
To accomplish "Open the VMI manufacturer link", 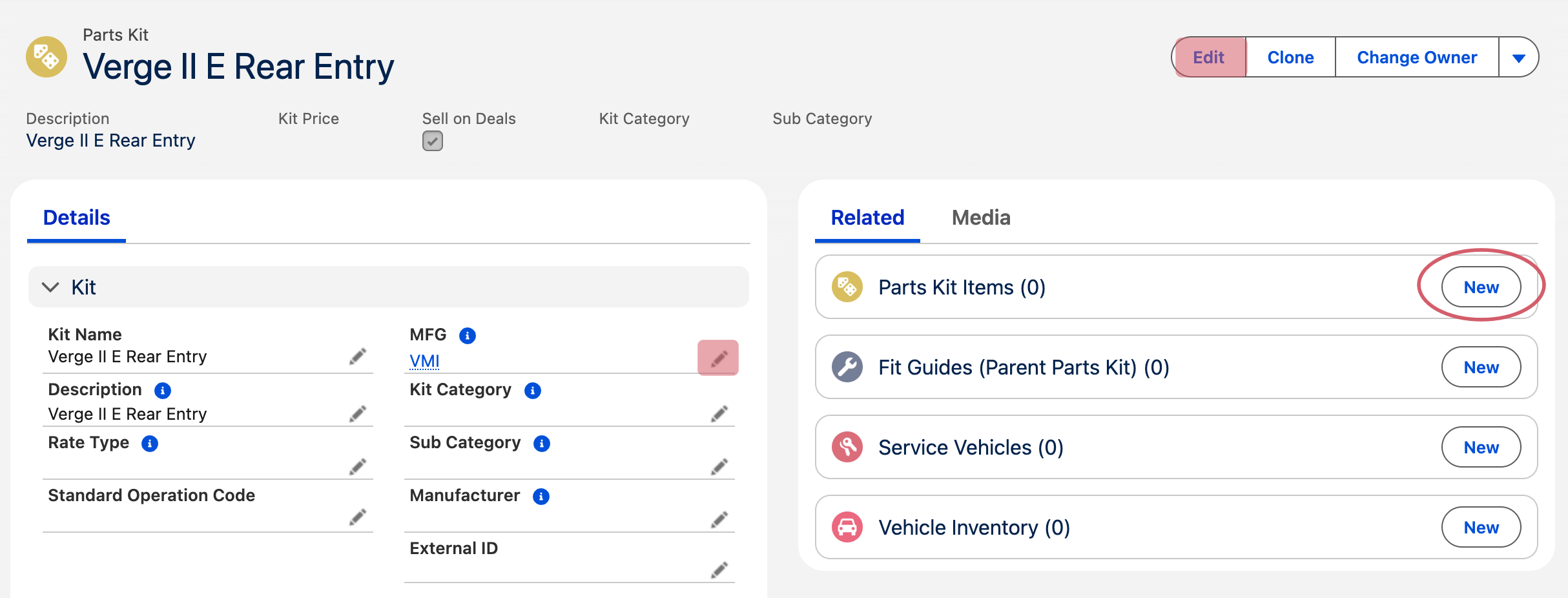I will pos(424,360).
